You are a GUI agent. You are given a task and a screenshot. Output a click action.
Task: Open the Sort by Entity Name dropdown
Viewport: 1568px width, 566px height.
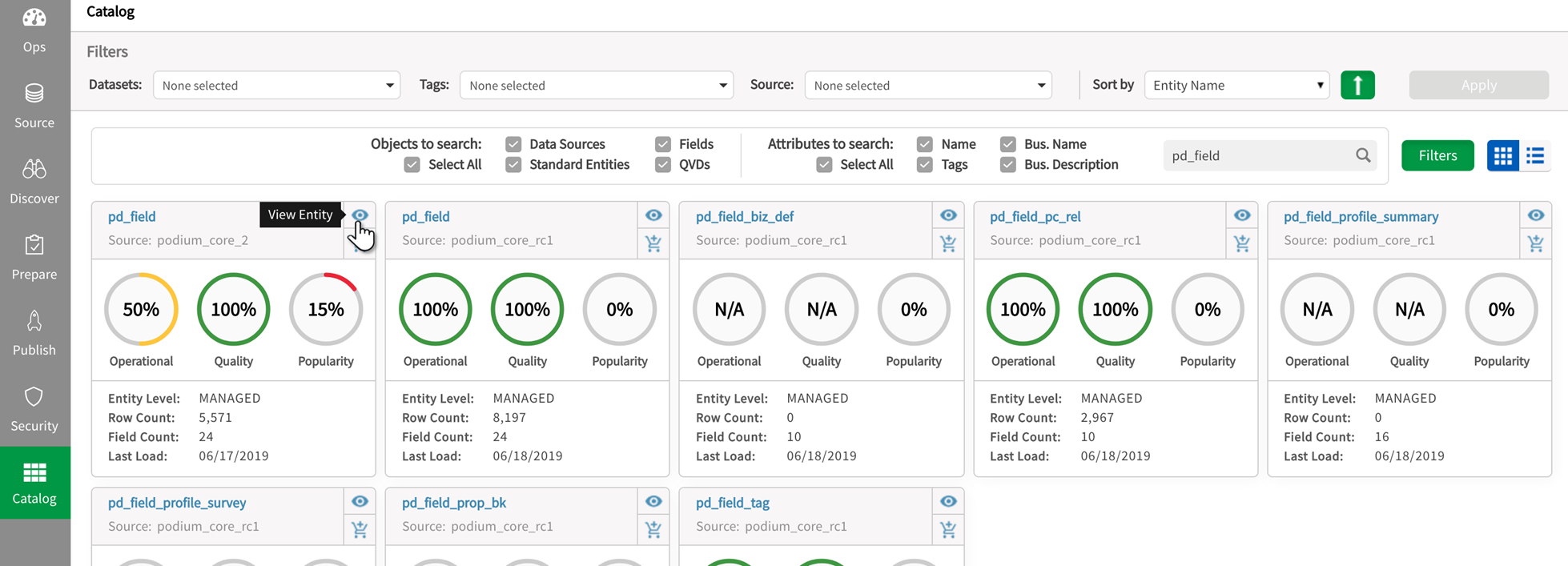point(1236,86)
